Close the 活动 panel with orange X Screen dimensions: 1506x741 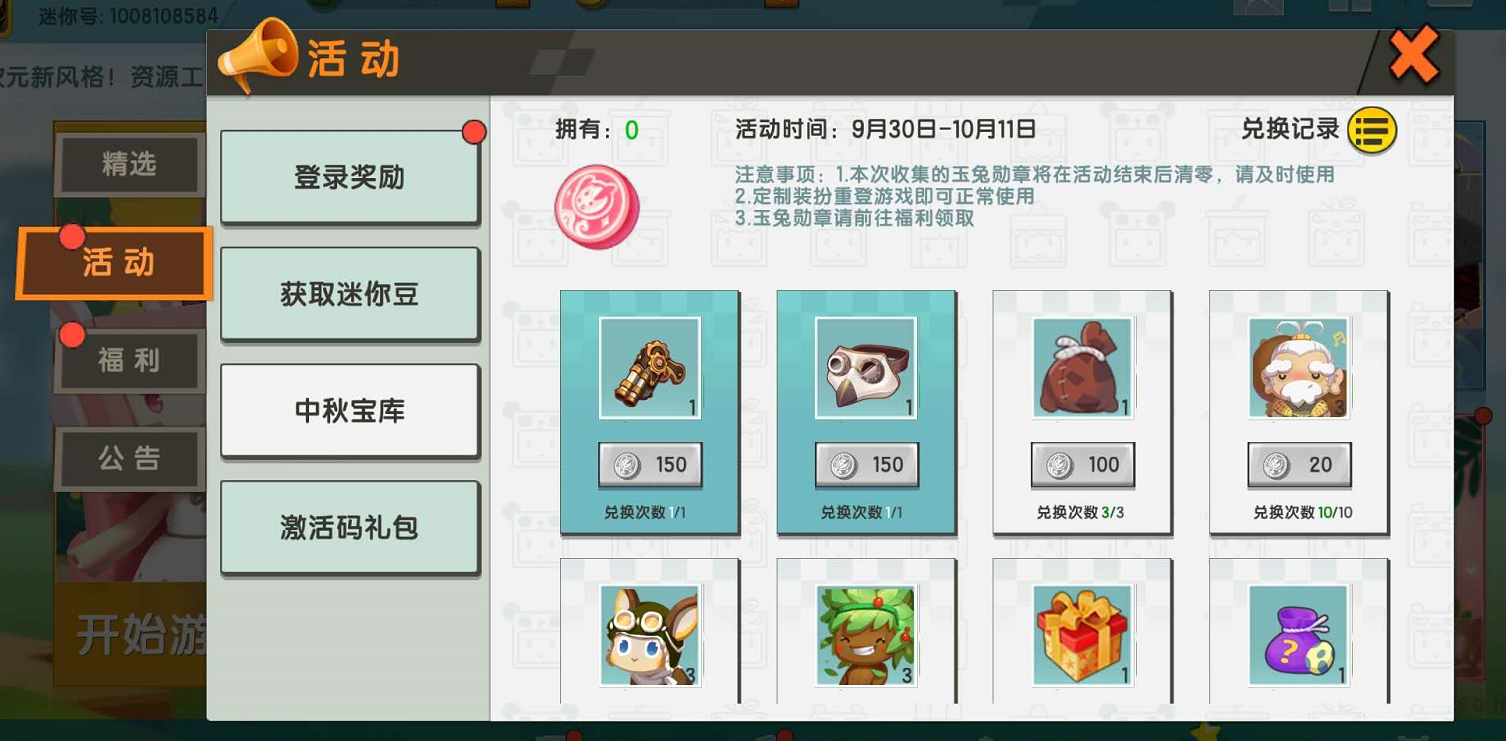(x=1414, y=56)
